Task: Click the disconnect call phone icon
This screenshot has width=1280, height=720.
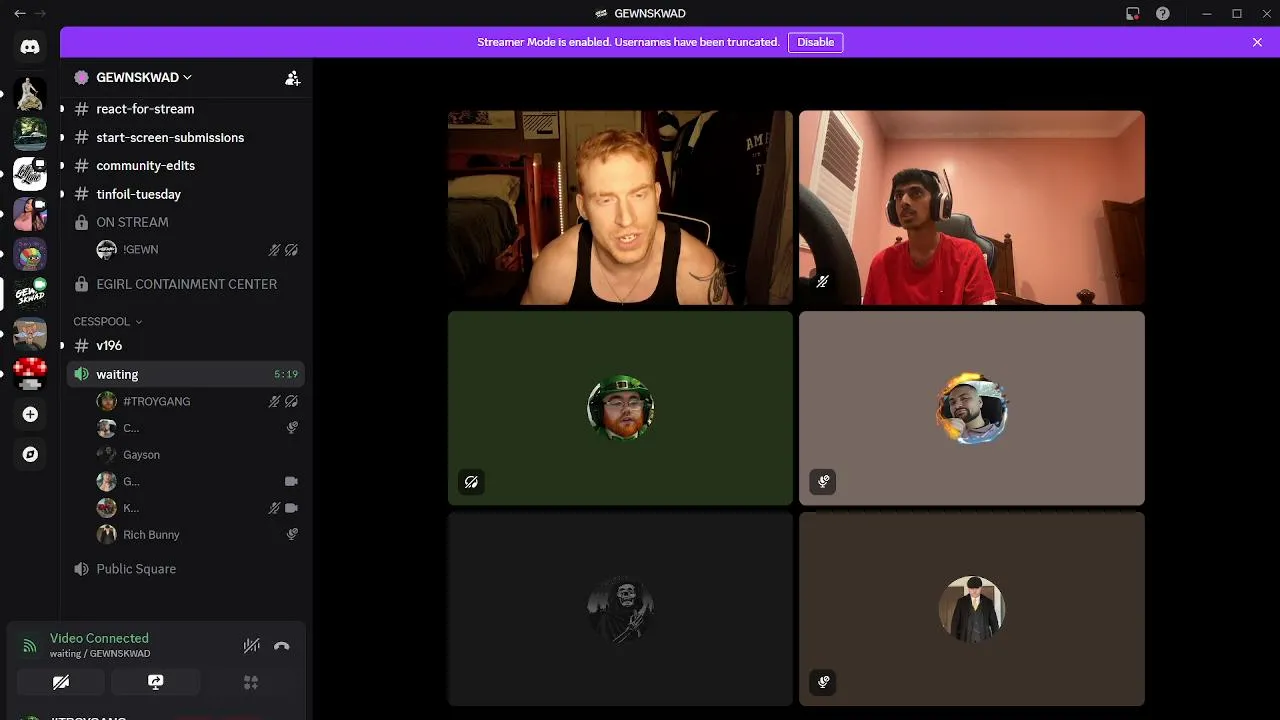Action: point(282,646)
